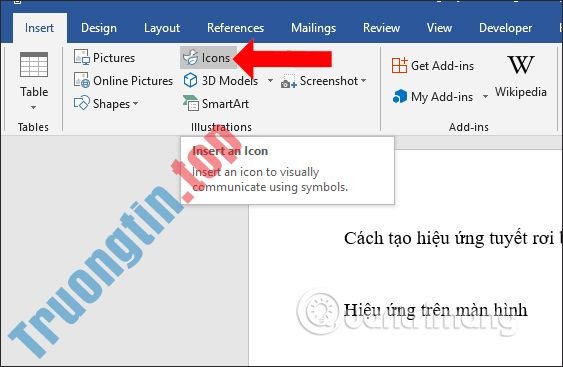563x367 pixels.
Task: Click the Get Add-ins store icon
Action: (x=400, y=65)
